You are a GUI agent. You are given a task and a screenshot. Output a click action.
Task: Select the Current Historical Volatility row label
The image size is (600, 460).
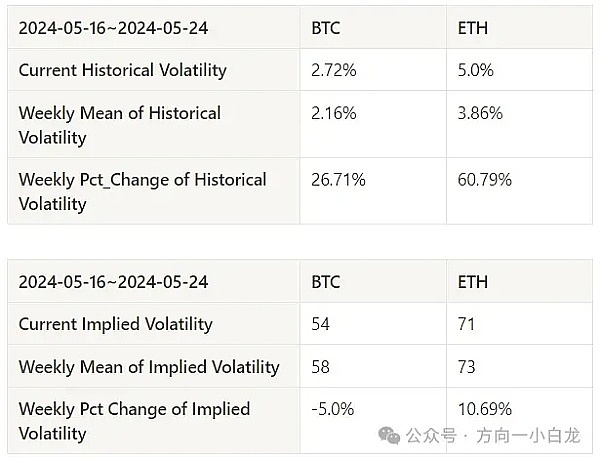(123, 70)
